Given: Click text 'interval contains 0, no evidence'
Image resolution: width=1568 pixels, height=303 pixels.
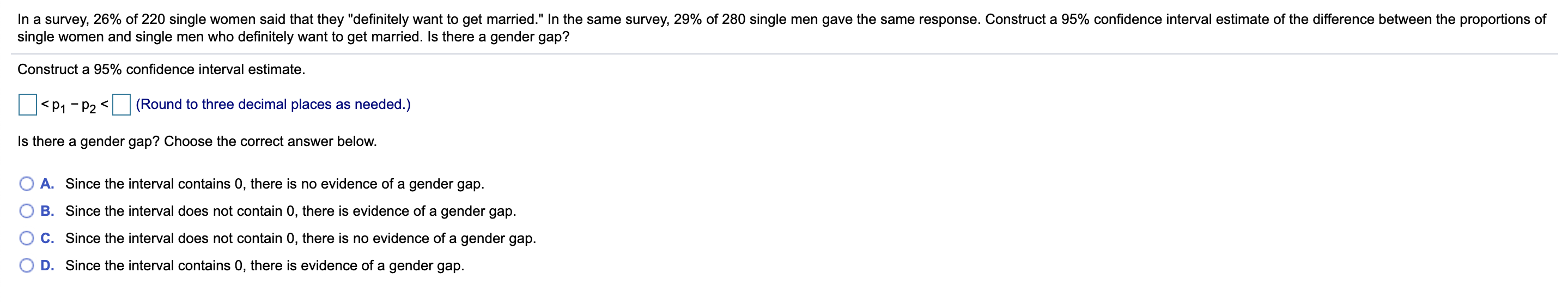Looking at the screenshot, I should [275, 184].
